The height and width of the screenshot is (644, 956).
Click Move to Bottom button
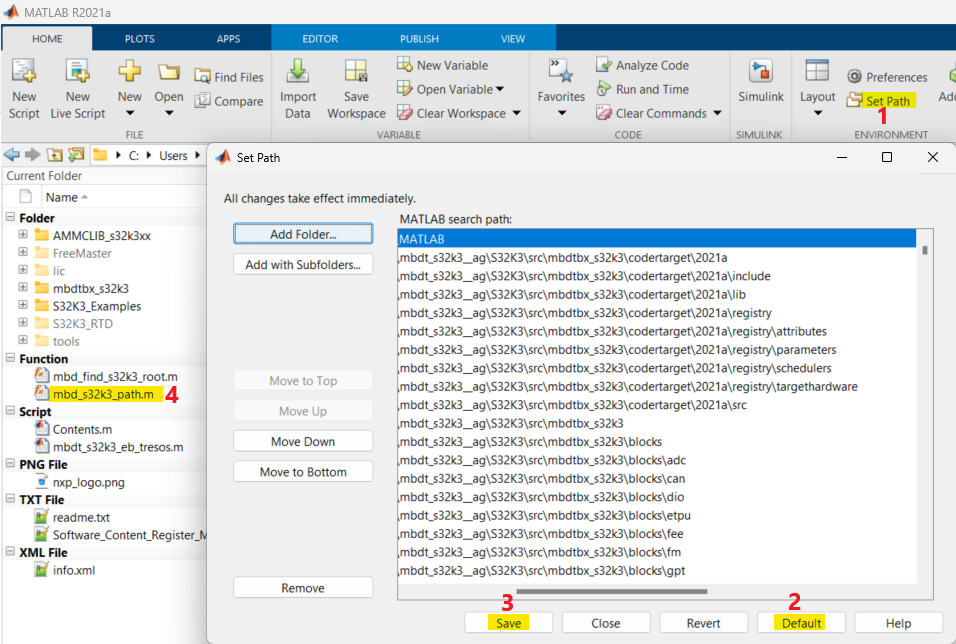pyautogui.click(x=303, y=472)
